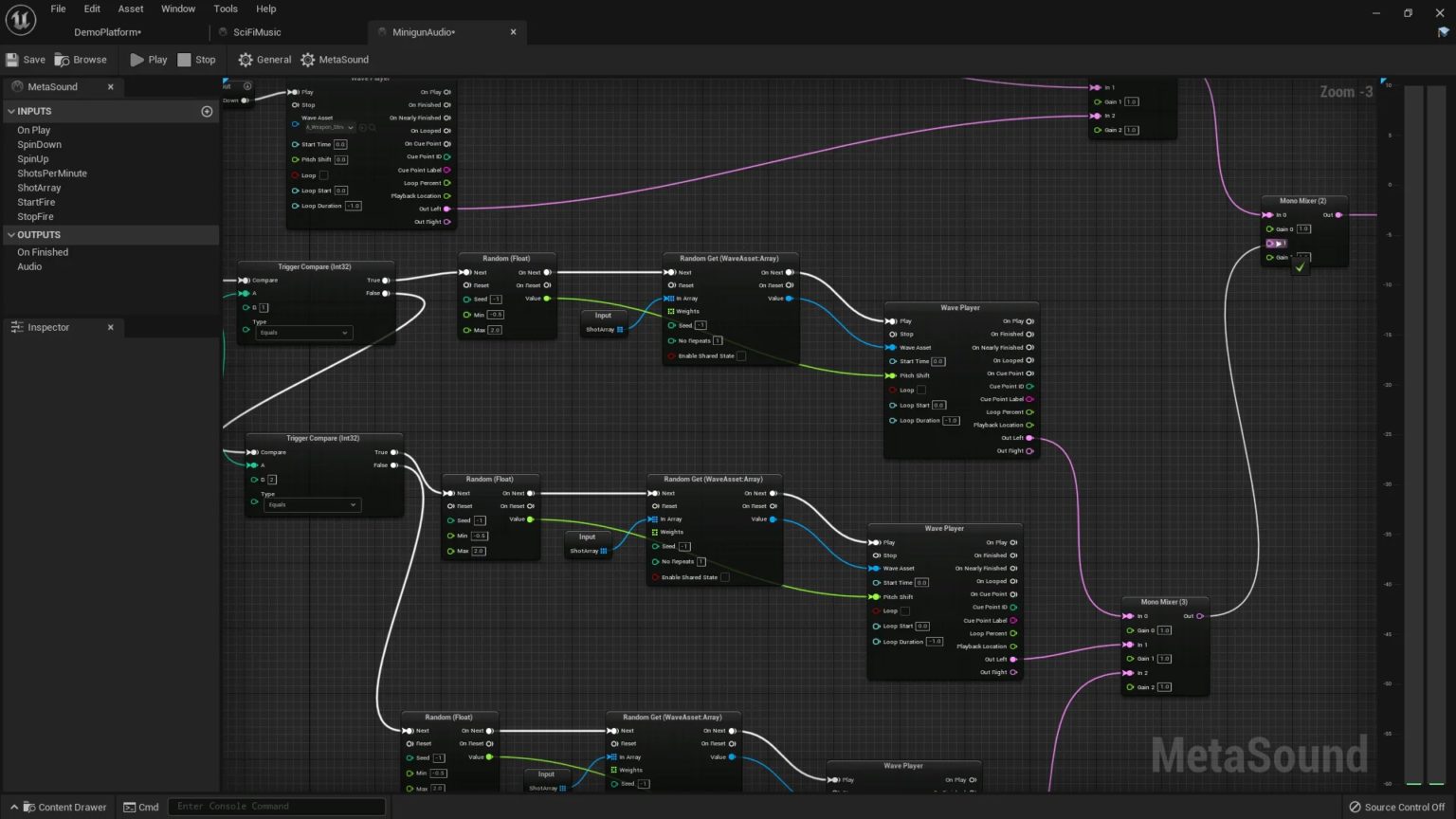Click the Inspector panel icon
The width and height of the screenshot is (1456, 819).
coord(17,327)
